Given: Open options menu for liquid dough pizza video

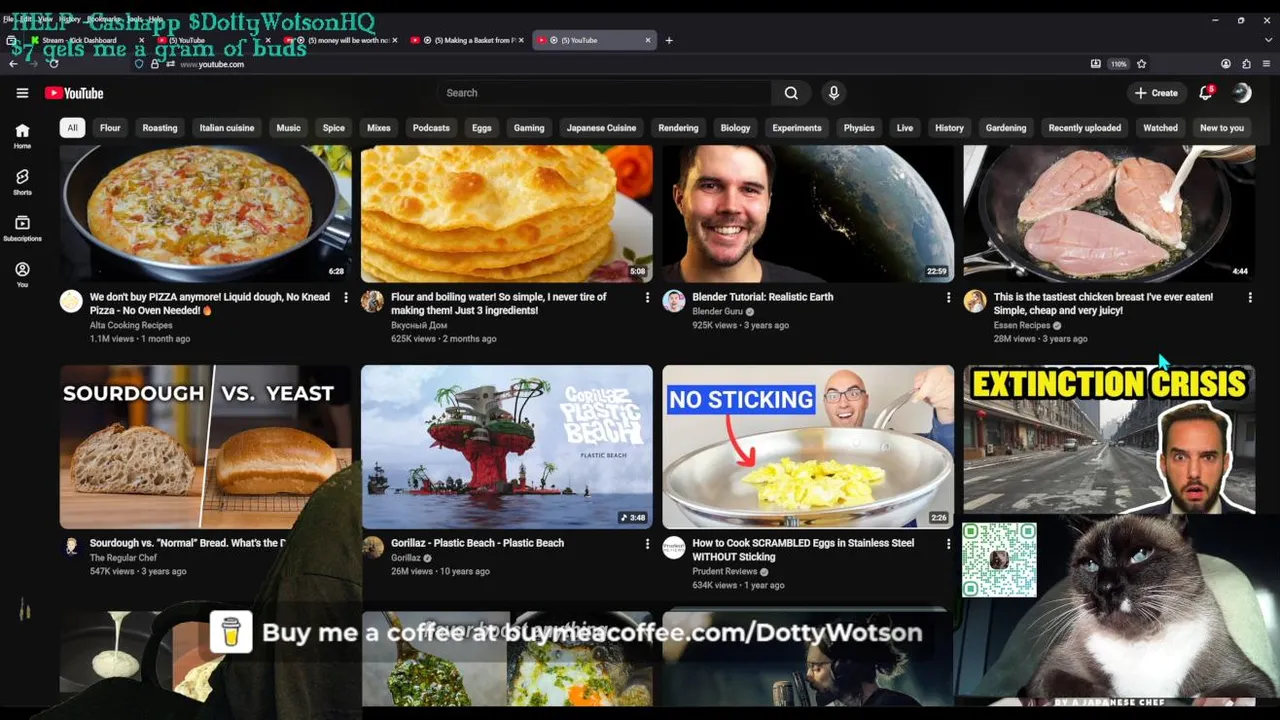Looking at the screenshot, I should (x=346, y=297).
